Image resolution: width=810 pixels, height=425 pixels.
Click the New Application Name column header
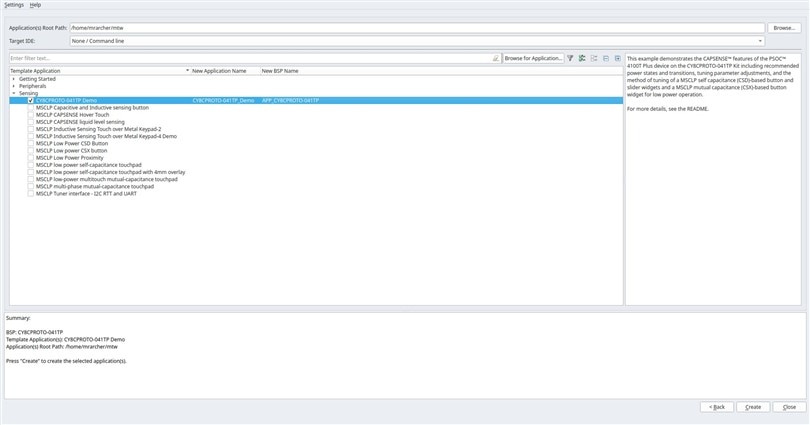click(x=225, y=71)
